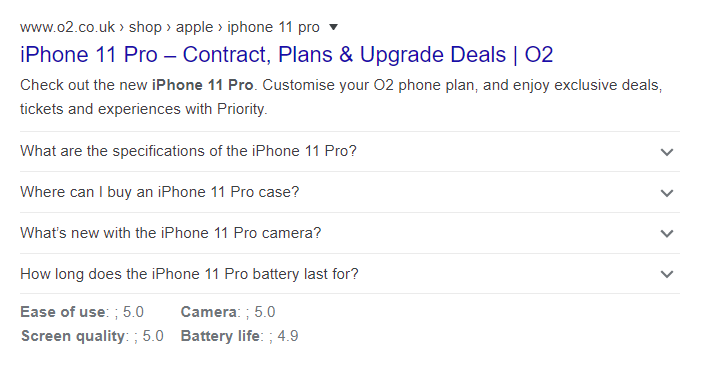Click 'Where can I buy an iPhone 11 Pro case?'
The image size is (707, 369).
coord(160,192)
